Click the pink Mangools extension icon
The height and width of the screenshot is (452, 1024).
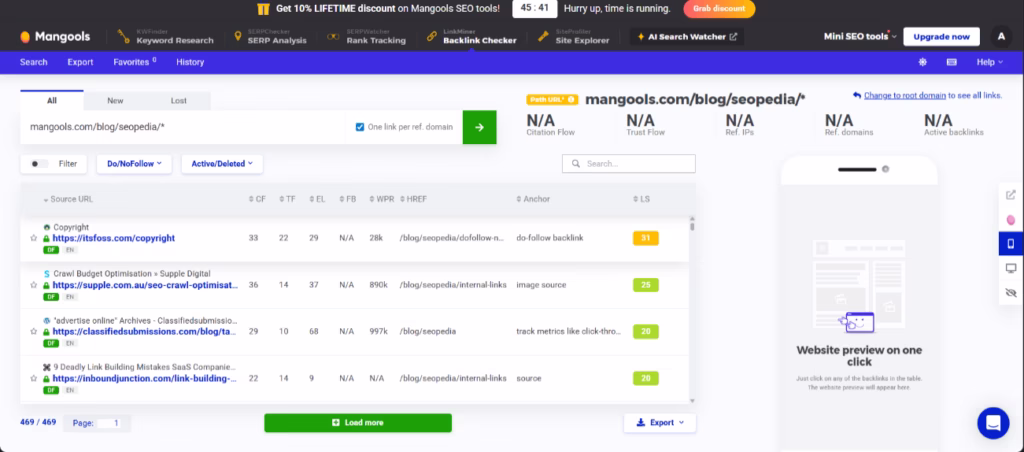(x=1011, y=219)
